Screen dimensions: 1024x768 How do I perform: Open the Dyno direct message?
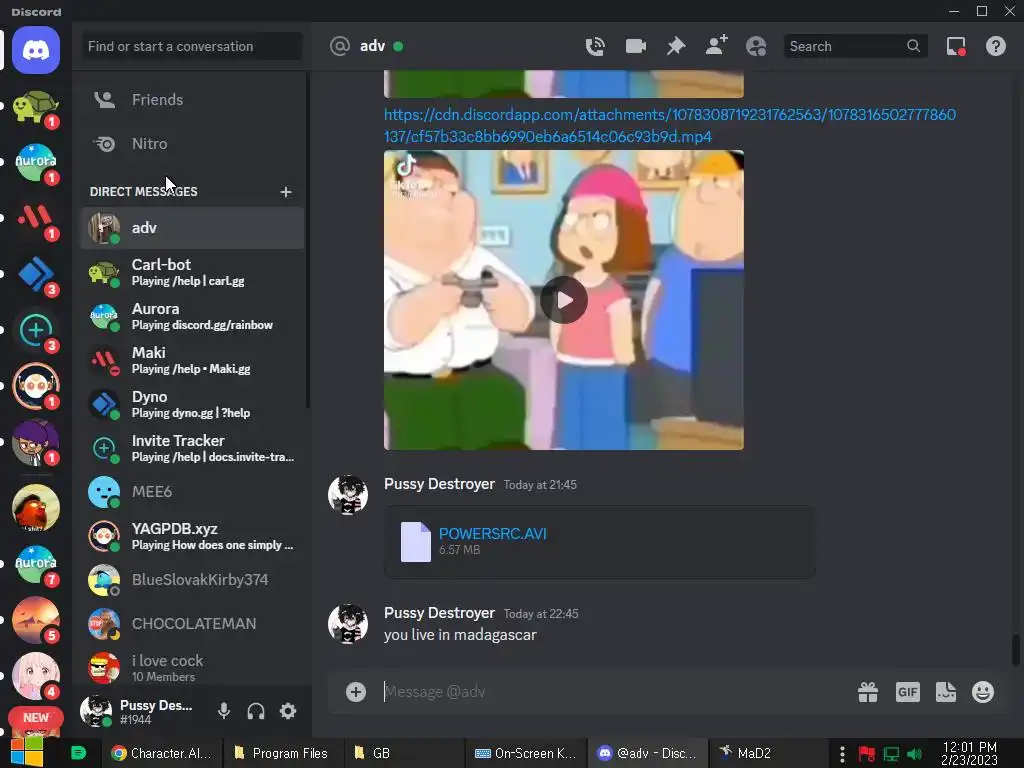pos(193,404)
